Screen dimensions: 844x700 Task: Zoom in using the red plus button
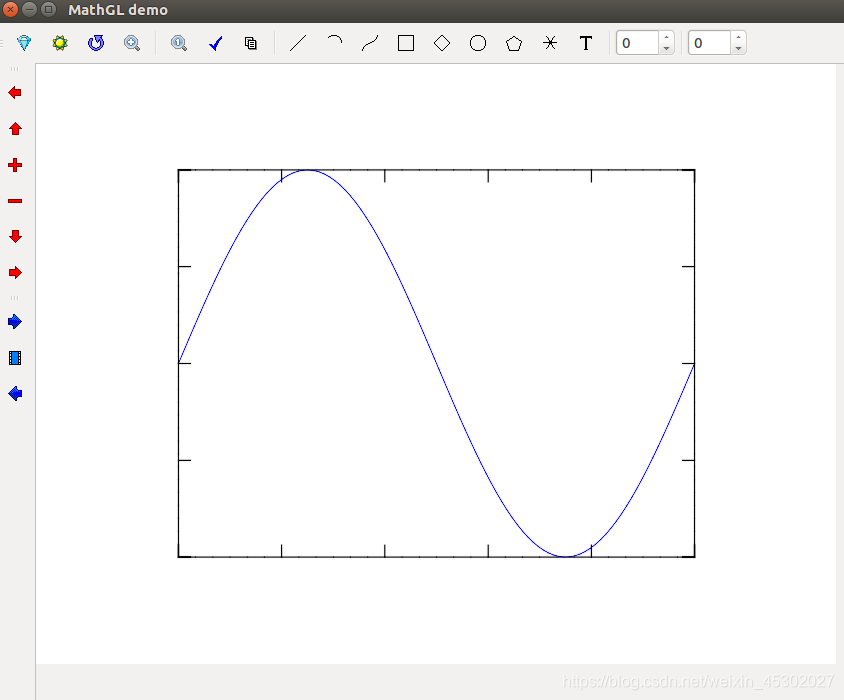pos(14,165)
